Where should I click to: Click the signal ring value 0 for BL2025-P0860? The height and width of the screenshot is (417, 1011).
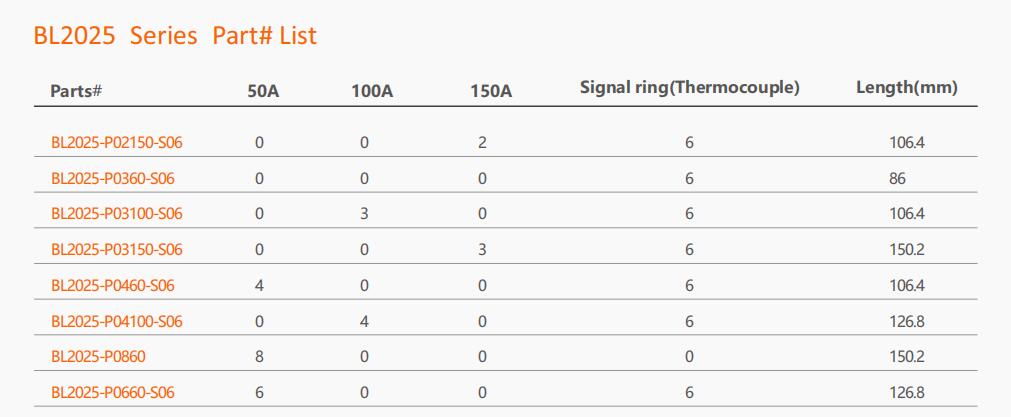tap(689, 356)
